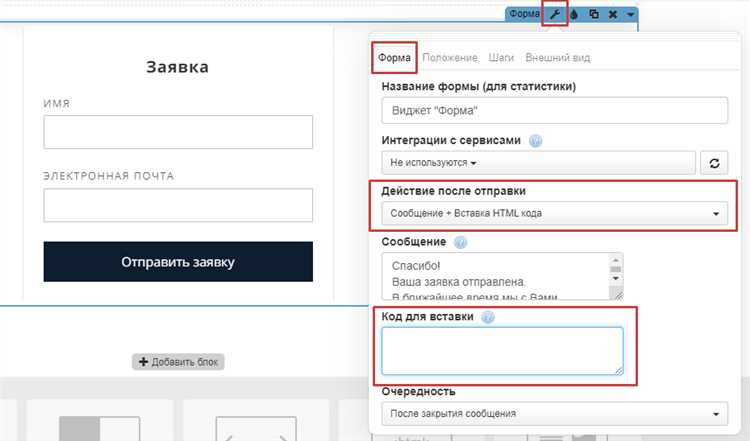The width and height of the screenshot is (750, 441).
Task: Click the Добавить блок button
Action: (178, 362)
